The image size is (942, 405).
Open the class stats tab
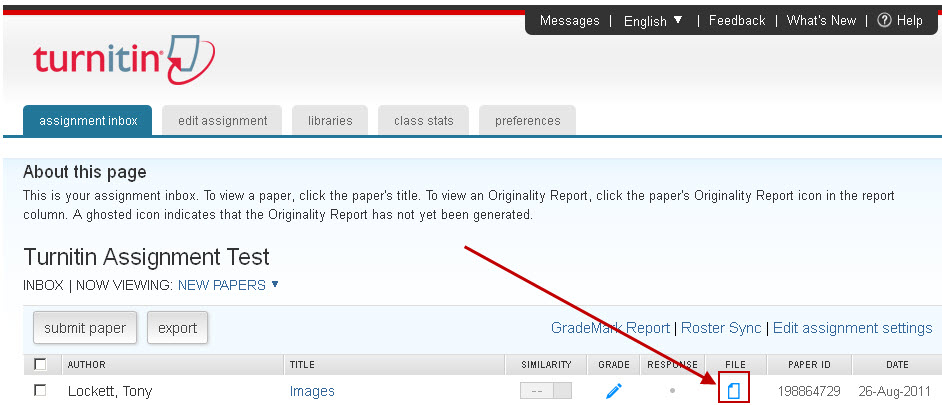coord(424,121)
